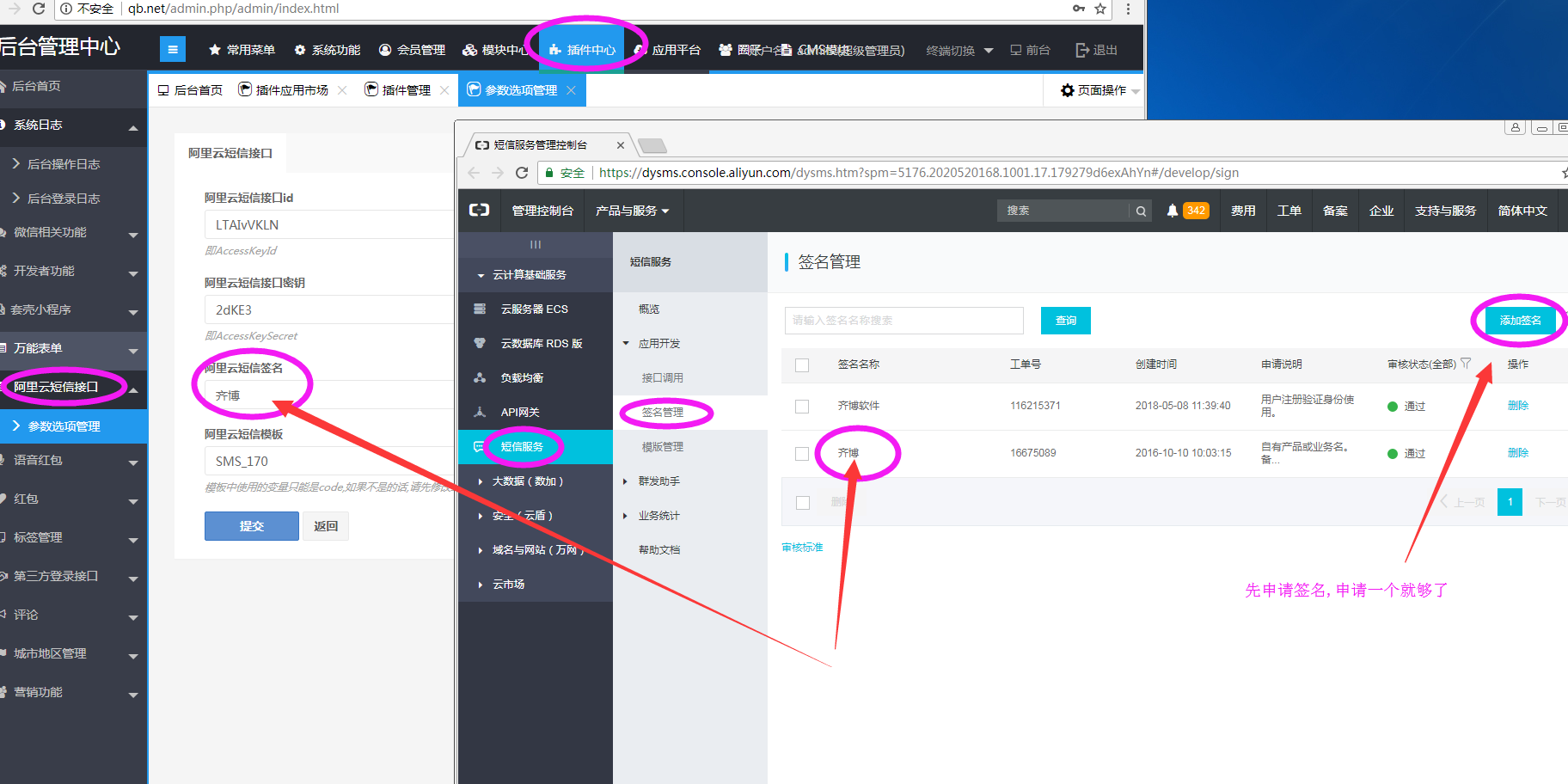Image resolution: width=1568 pixels, height=784 pixels.
Task: Check the box for 齐博 signature row
Action: [802, 453]
